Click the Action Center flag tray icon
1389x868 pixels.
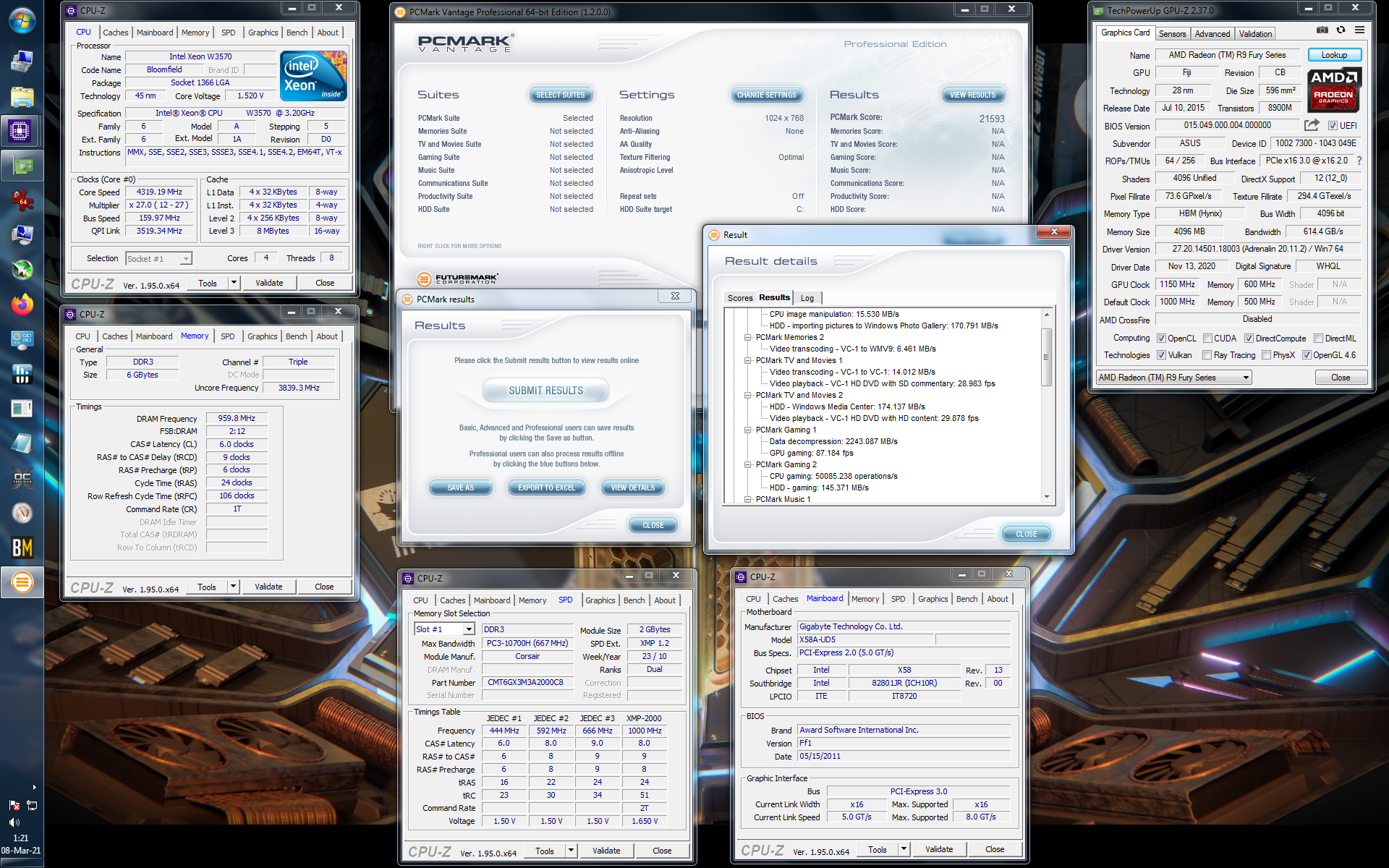pyautogui.click(x=14, y=805)
